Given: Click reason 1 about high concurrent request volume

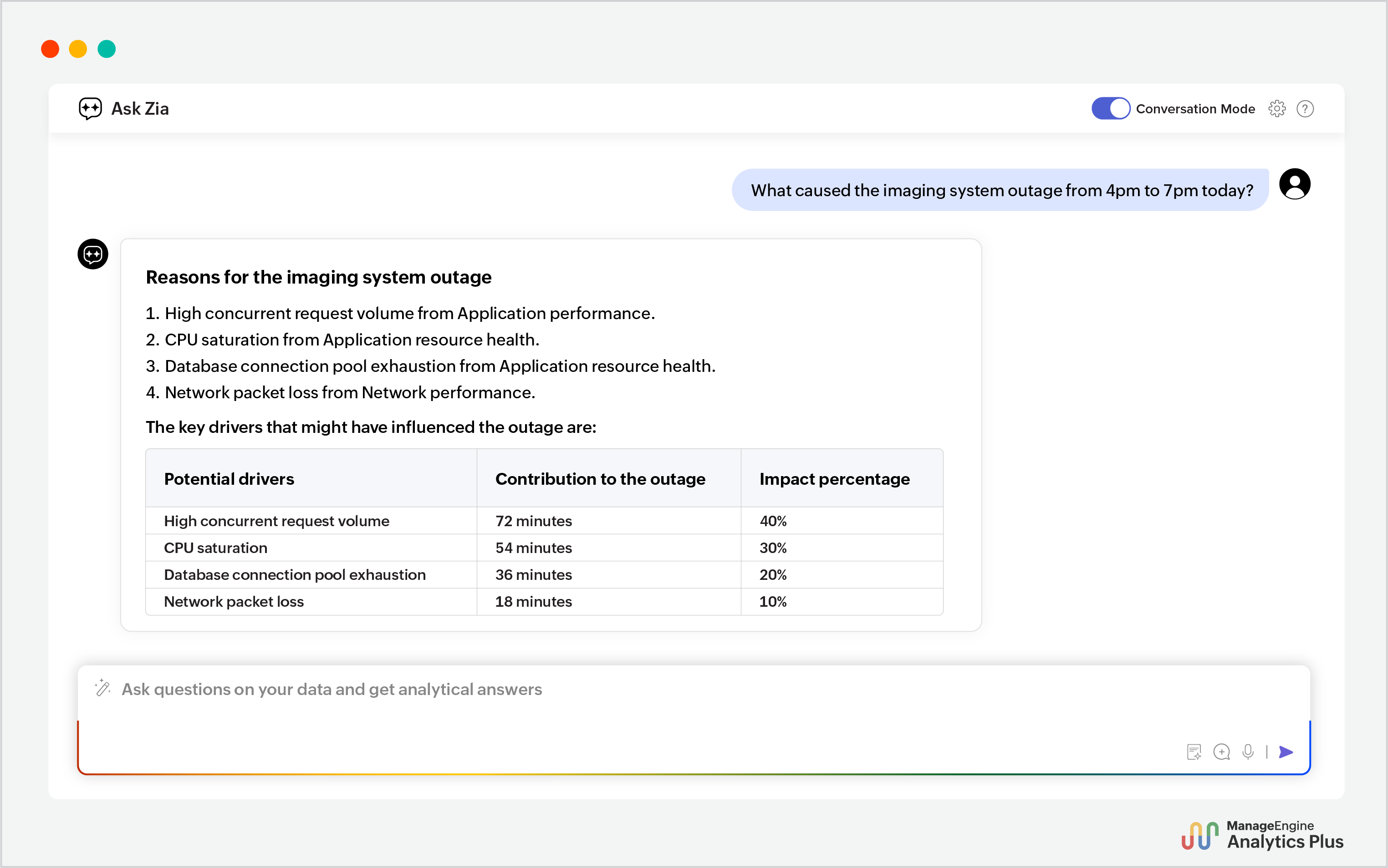Looking at the screenshot, I should [x=400, y=314].
